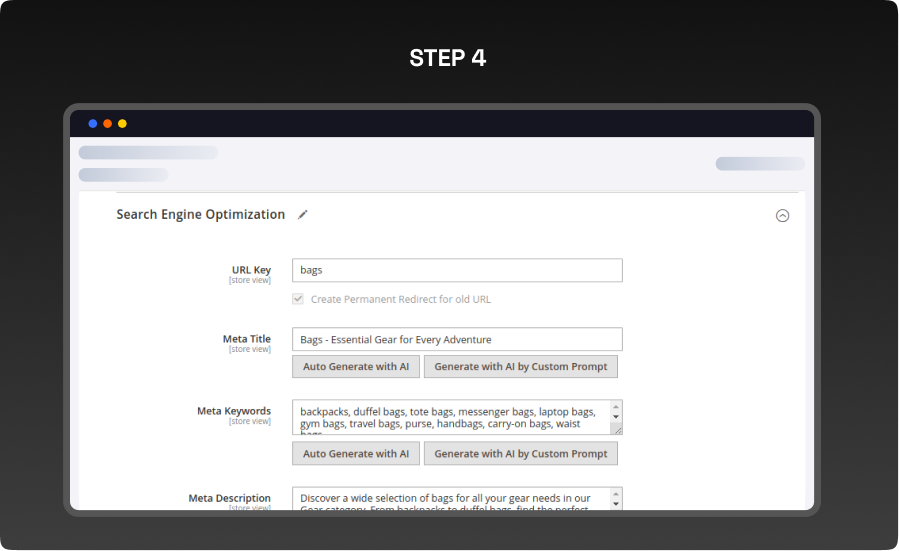Click the blue dot in window title bar
The width and height of the screenshot is (899, 551).
coord(93,124)
